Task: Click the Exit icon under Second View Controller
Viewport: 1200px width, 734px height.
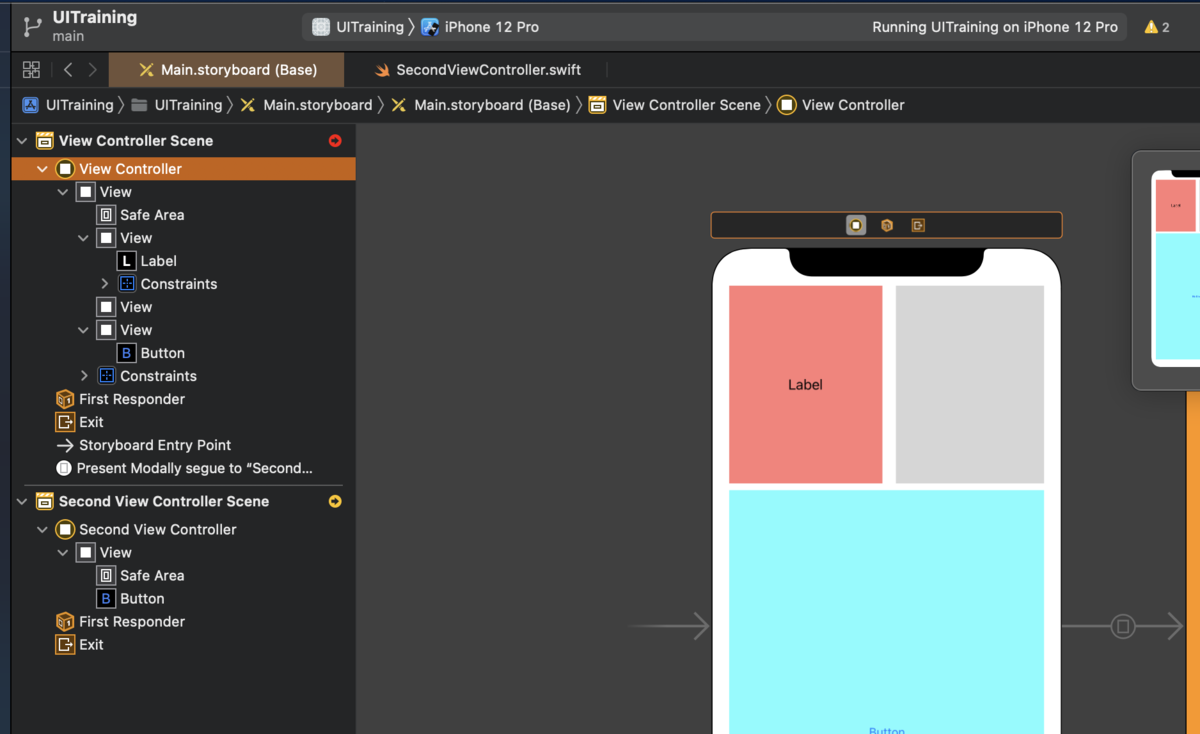Action: point(65,645)
